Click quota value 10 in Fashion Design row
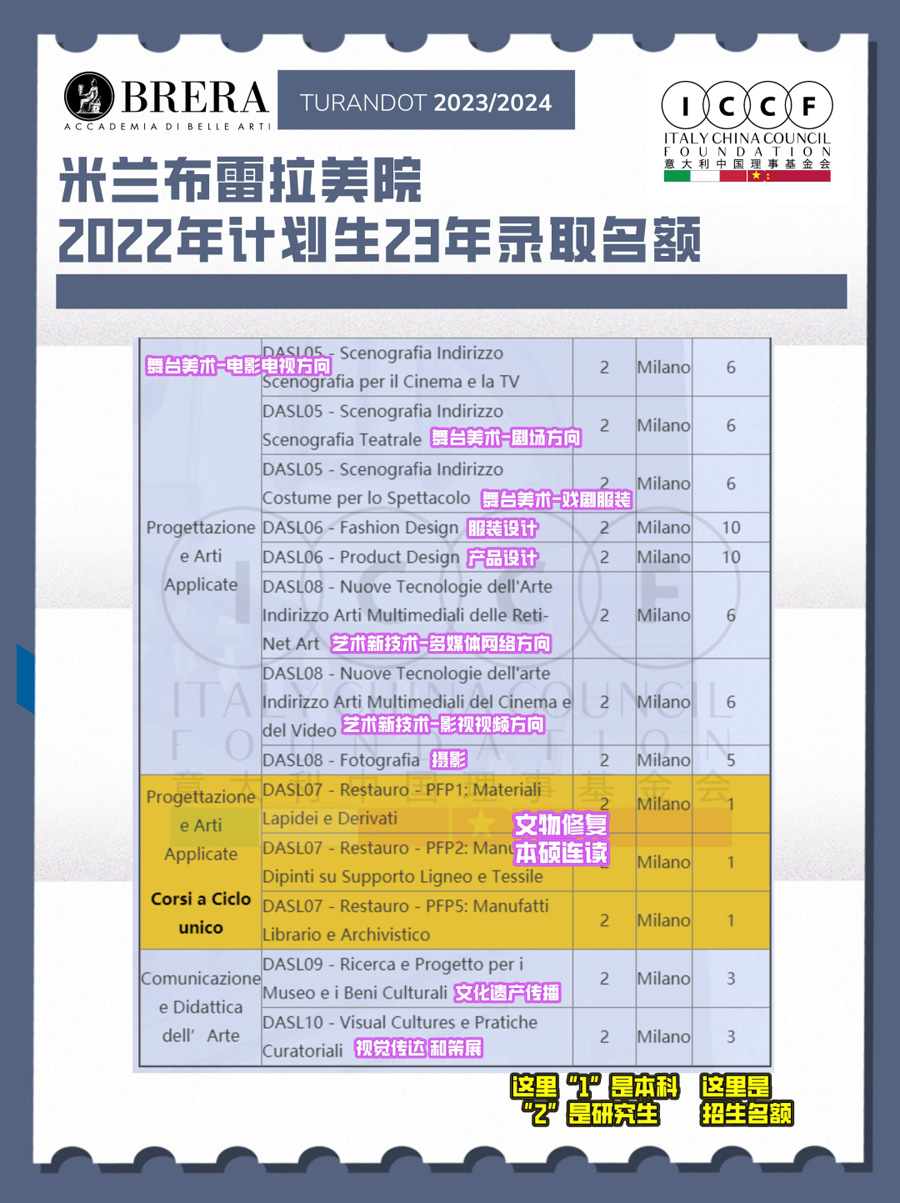The image size is (900, 1203). [731, 527]
